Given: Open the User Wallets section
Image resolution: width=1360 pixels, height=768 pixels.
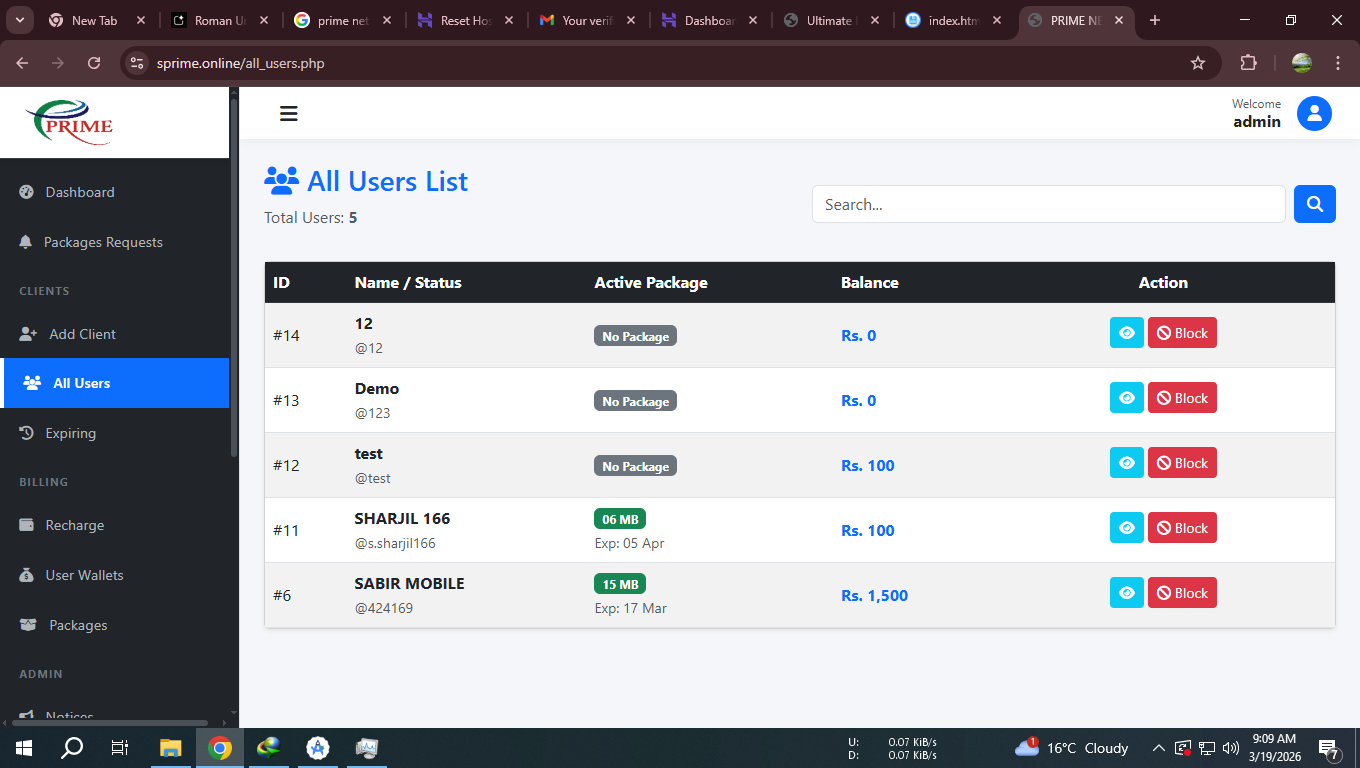Looking at the screenshot, I should tap(84, 575).
